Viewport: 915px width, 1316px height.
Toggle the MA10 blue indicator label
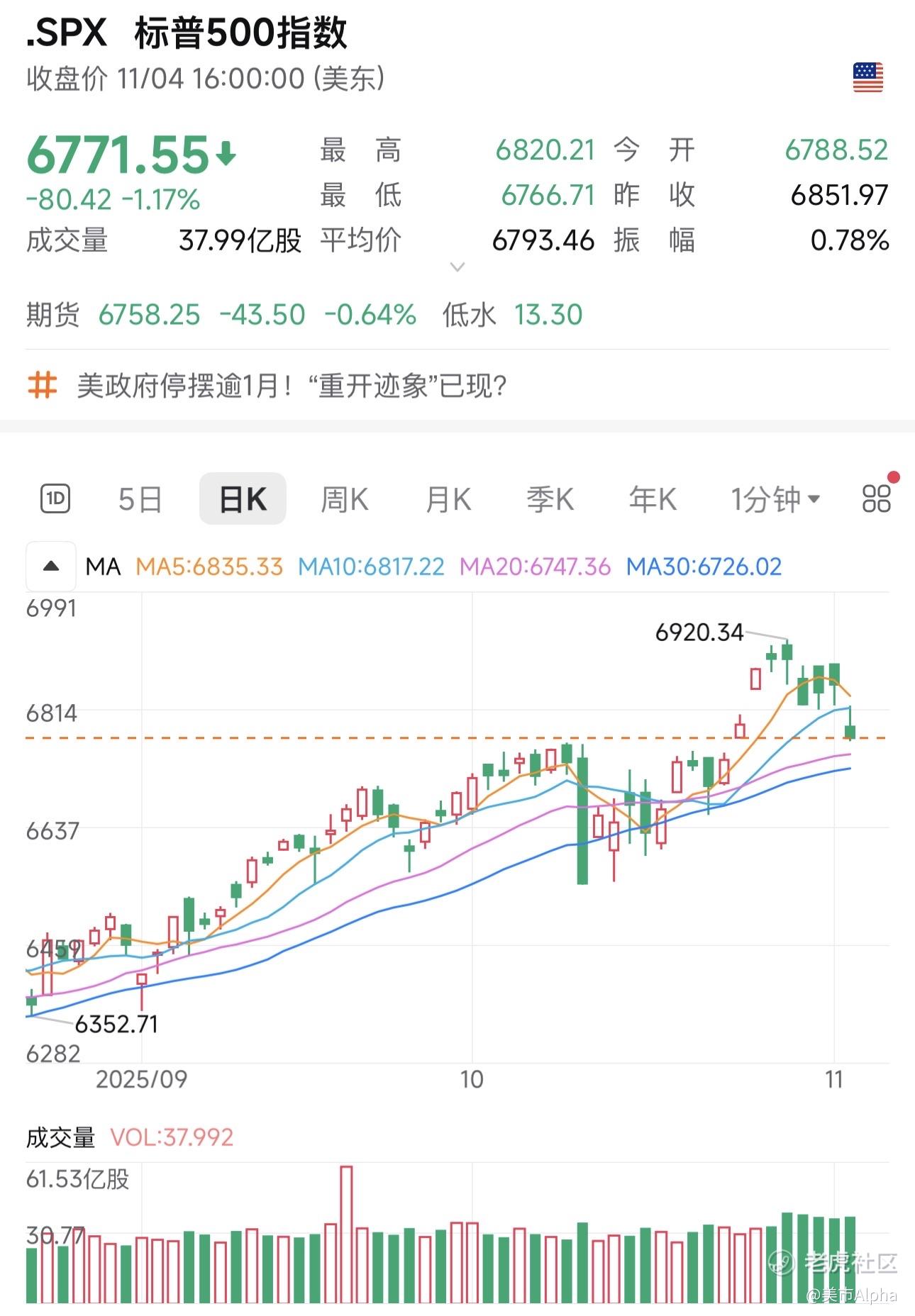tap(371, 567)
